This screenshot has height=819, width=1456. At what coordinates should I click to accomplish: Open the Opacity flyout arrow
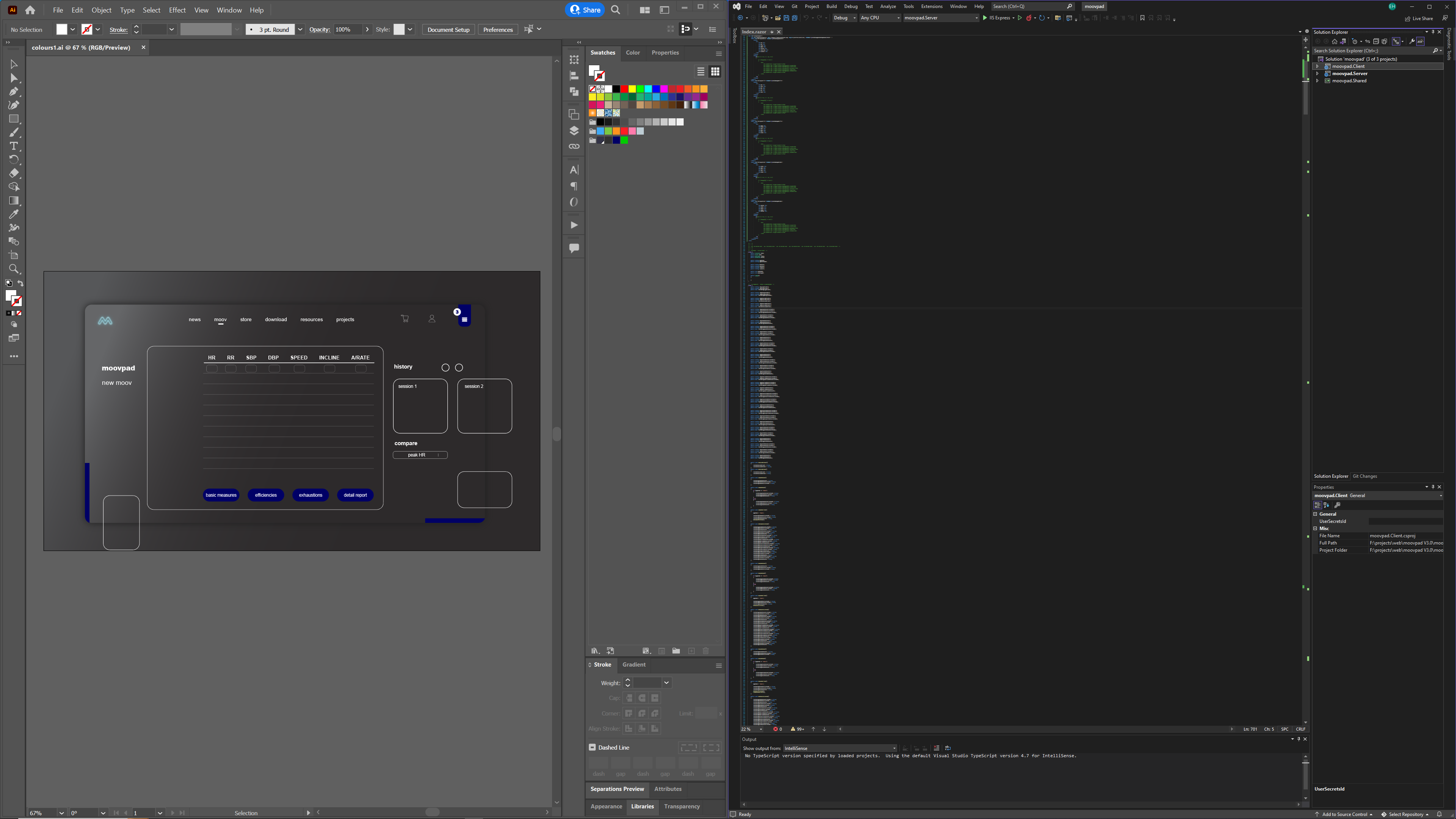pos(367,30)
